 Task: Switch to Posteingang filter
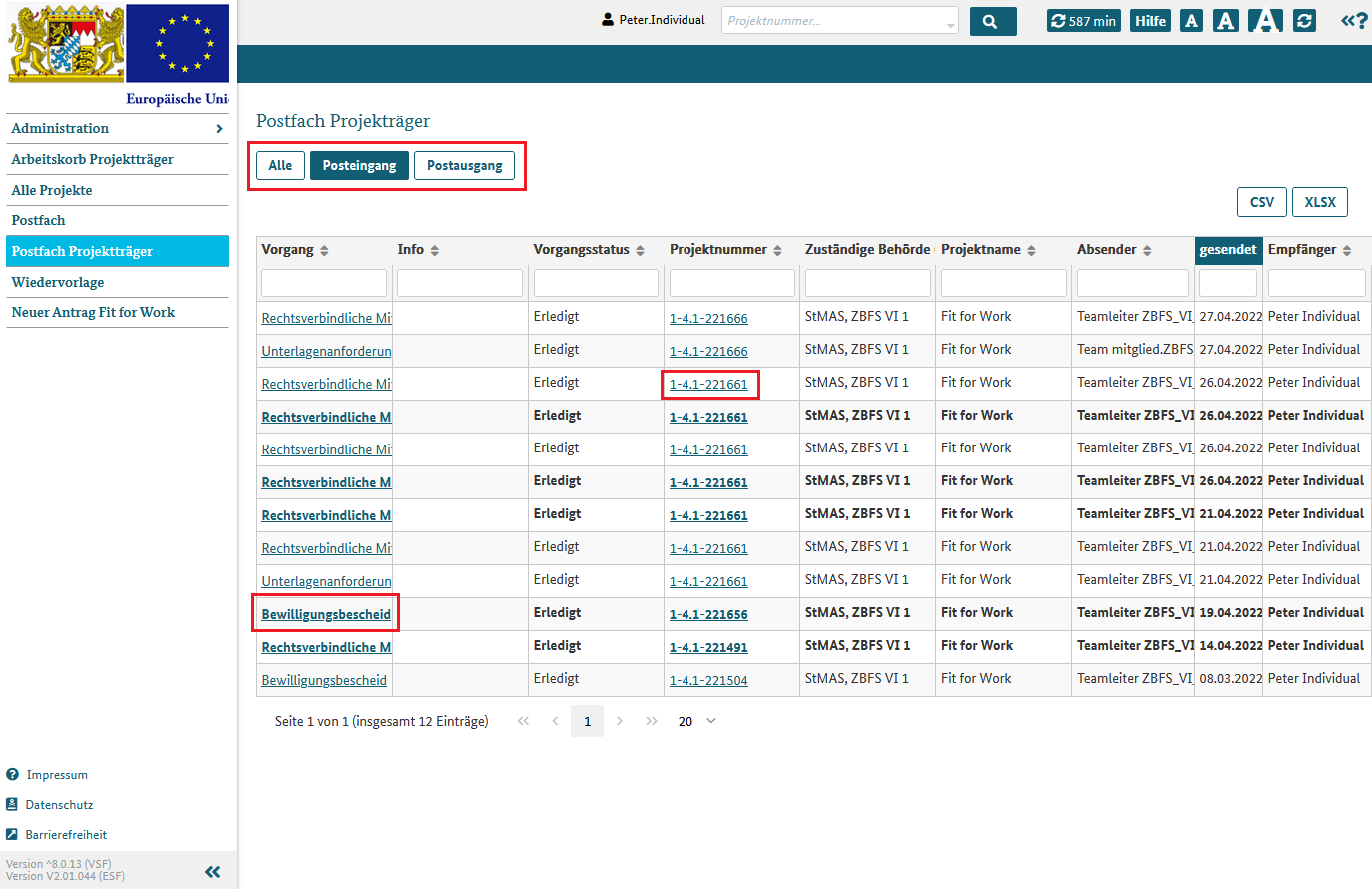[359, 165]
